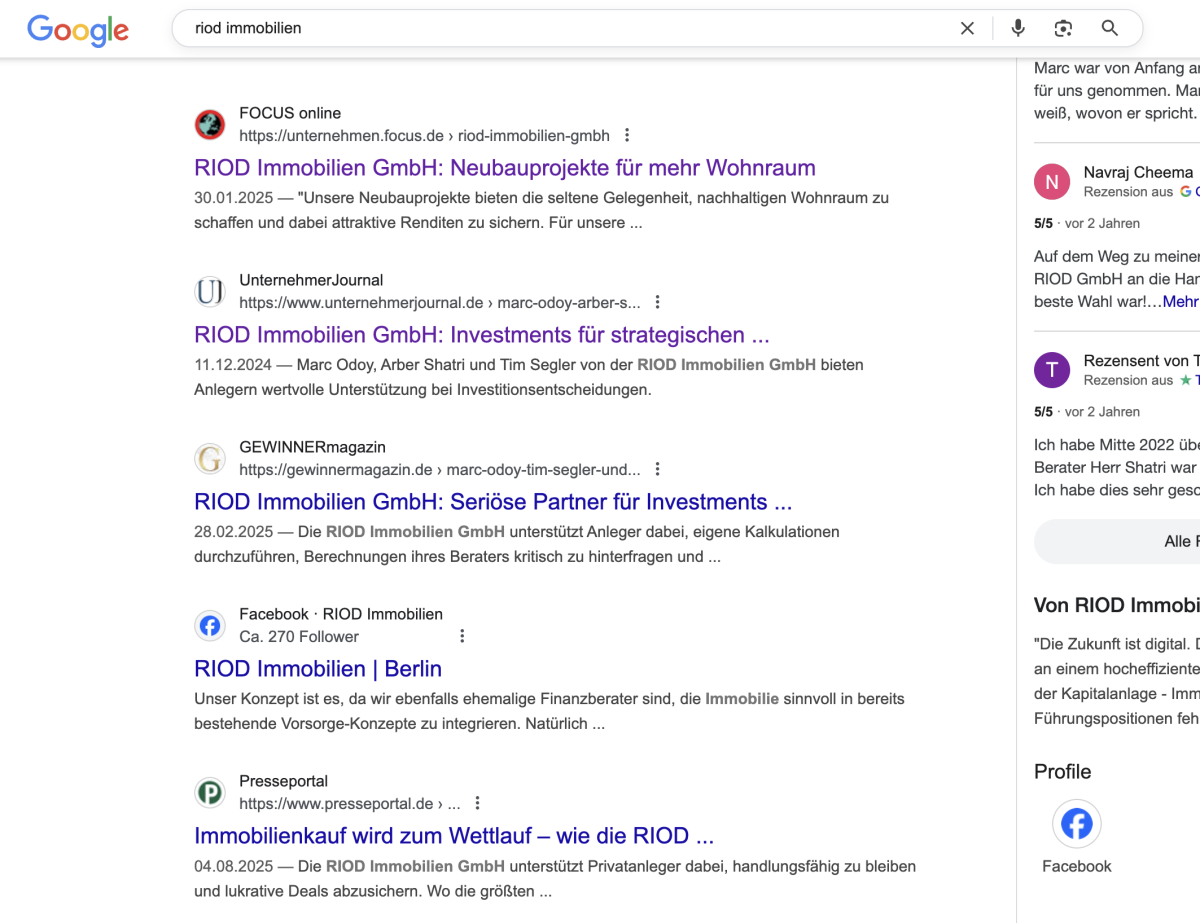
Task: Click the 'Facebook' label under Profile
Action: 1077,866
